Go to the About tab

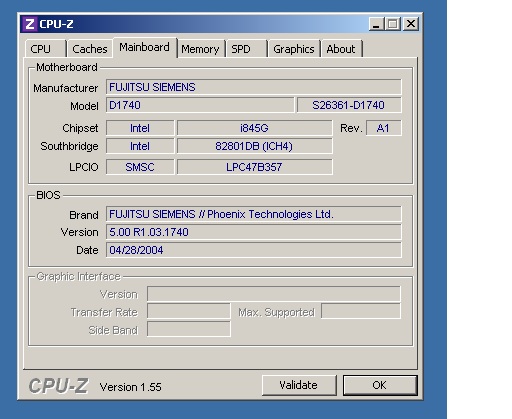(341, 49)
